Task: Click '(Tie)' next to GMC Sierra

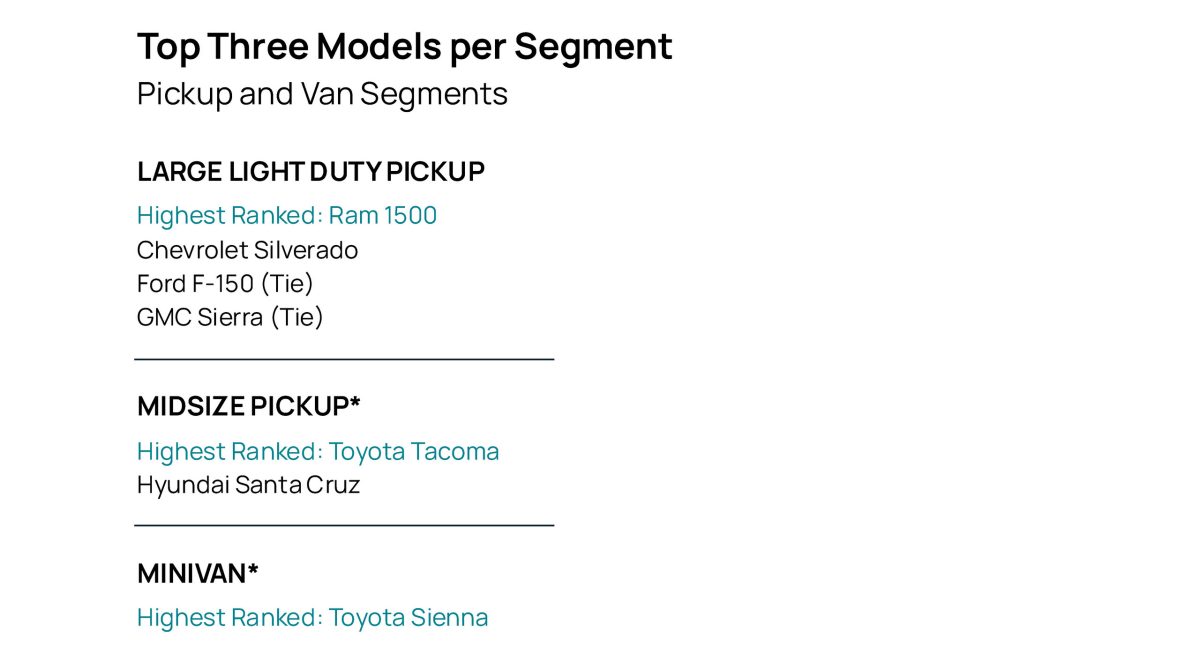Action: coord(297,318)
